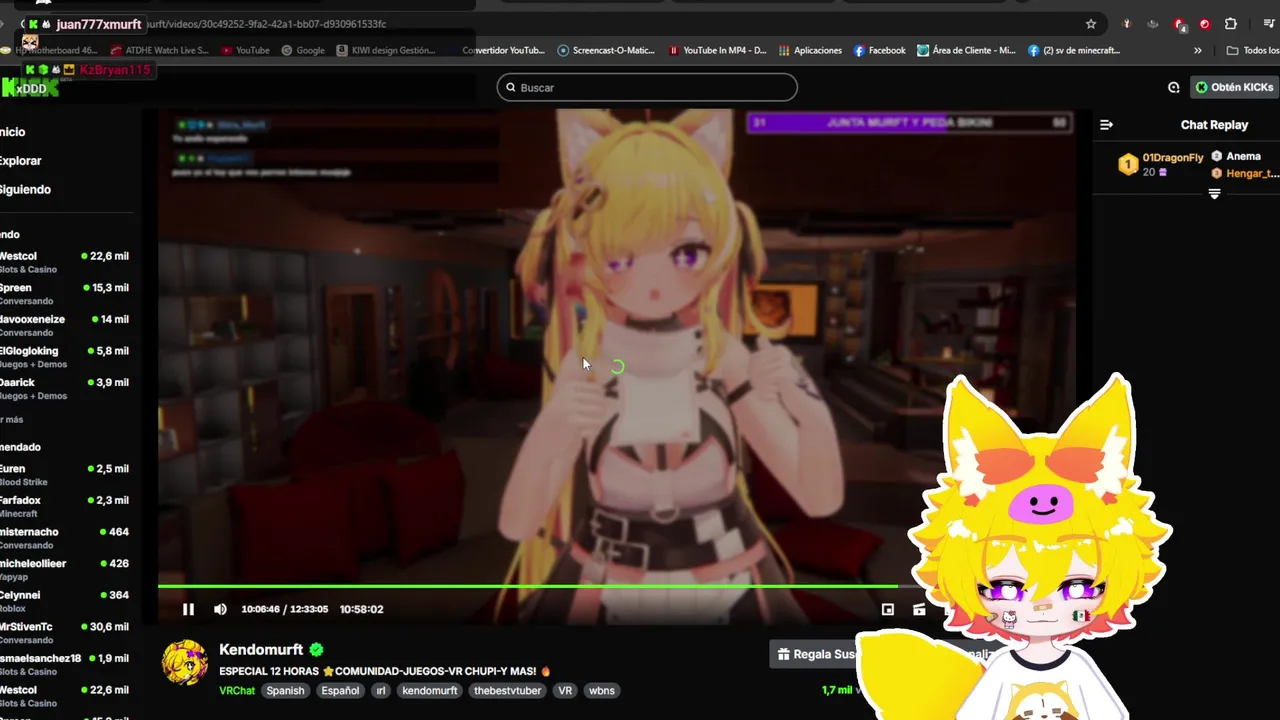
Task: Open misternacho channel in sidebar
Action: coord(65,538)
